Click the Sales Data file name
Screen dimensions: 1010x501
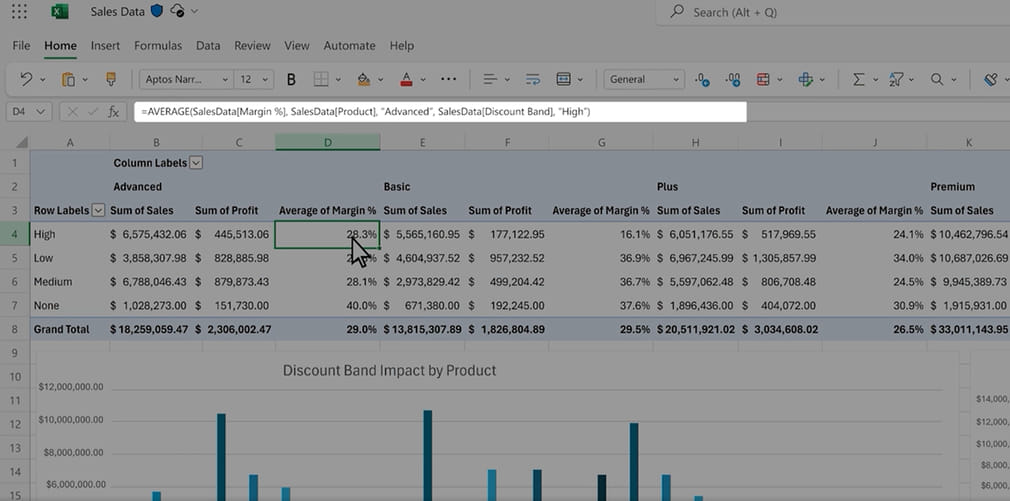[x=118, y=12]
